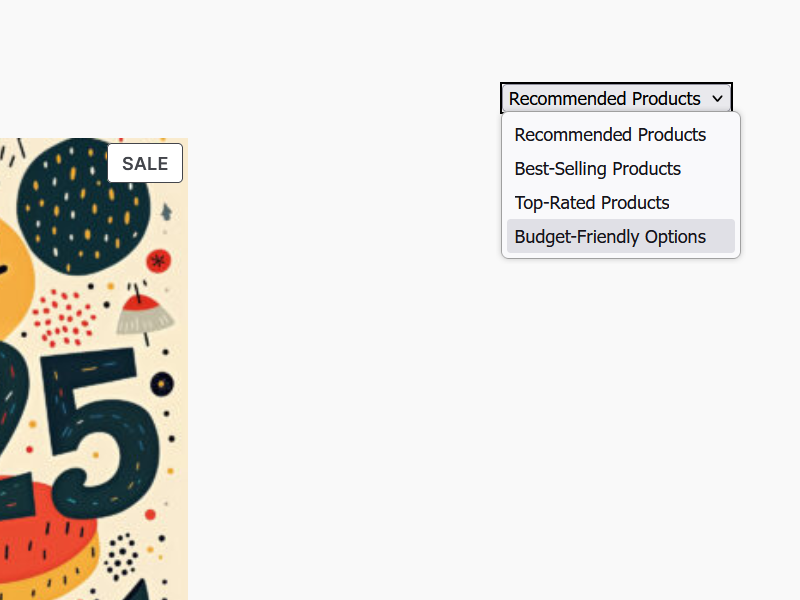800x600 pixels.
Task: Choose Best-Selling Products option
Action: [x=598, y=169]
